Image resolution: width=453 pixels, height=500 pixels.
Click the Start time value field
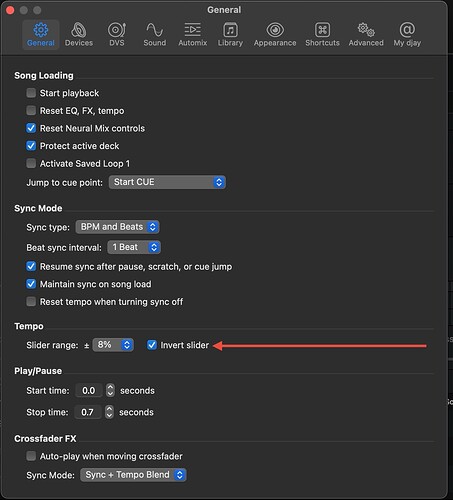(x=89, y=390)
